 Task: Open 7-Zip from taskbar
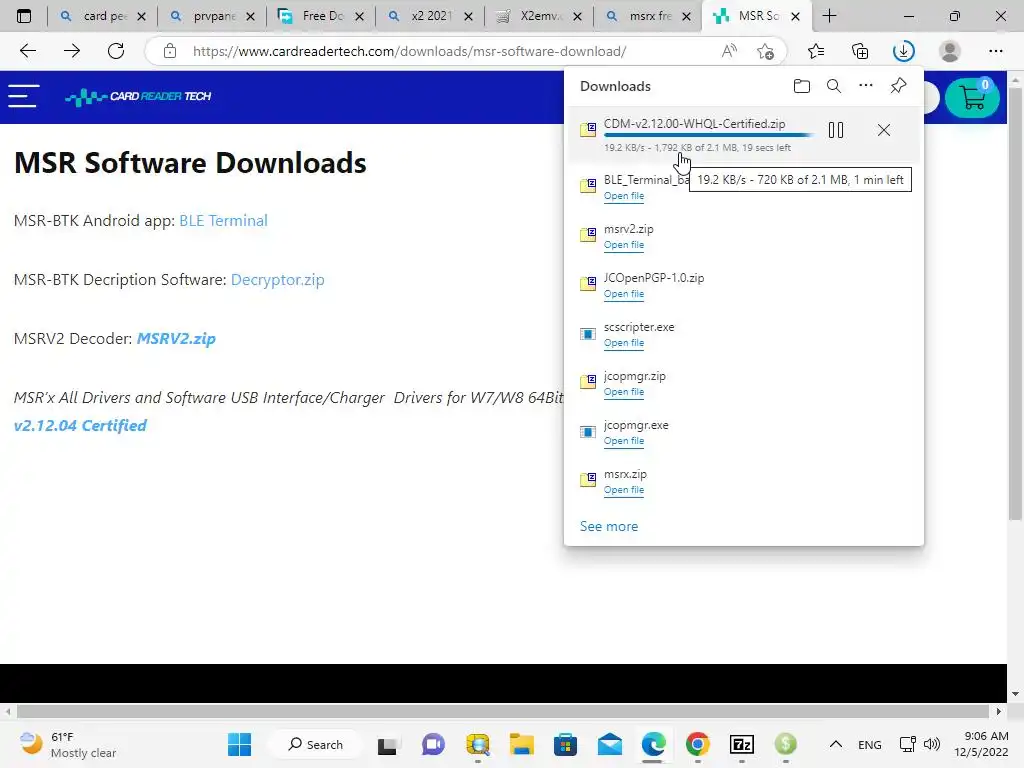(x=742, y=744)
